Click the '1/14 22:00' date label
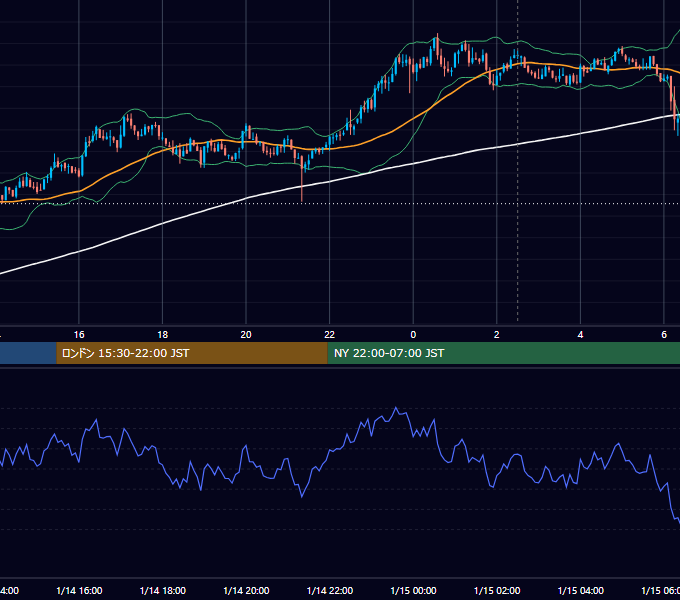The height and width of the screenshot is (600, 680). 330,591
